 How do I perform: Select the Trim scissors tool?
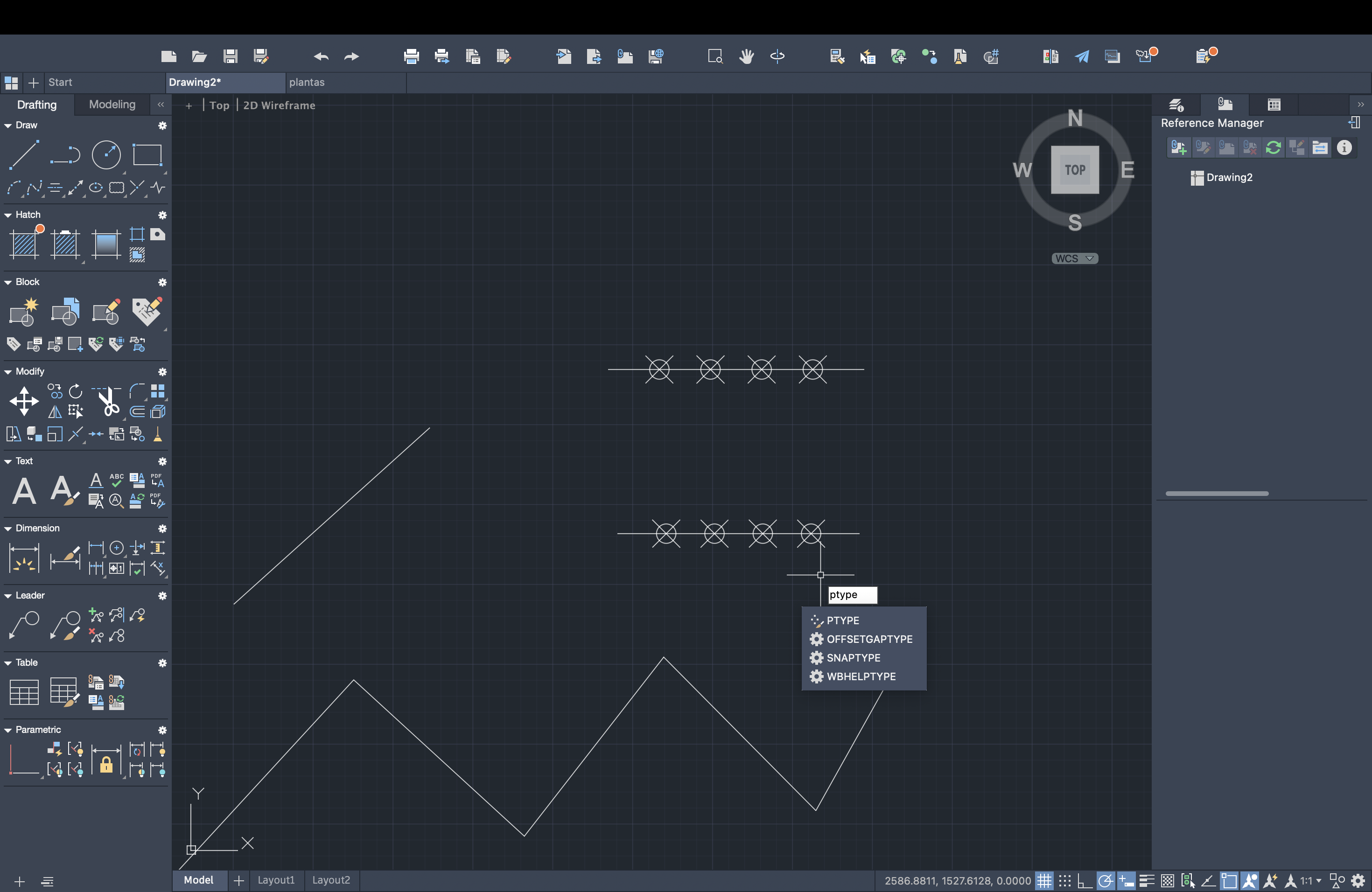click(x=108, y=401)
